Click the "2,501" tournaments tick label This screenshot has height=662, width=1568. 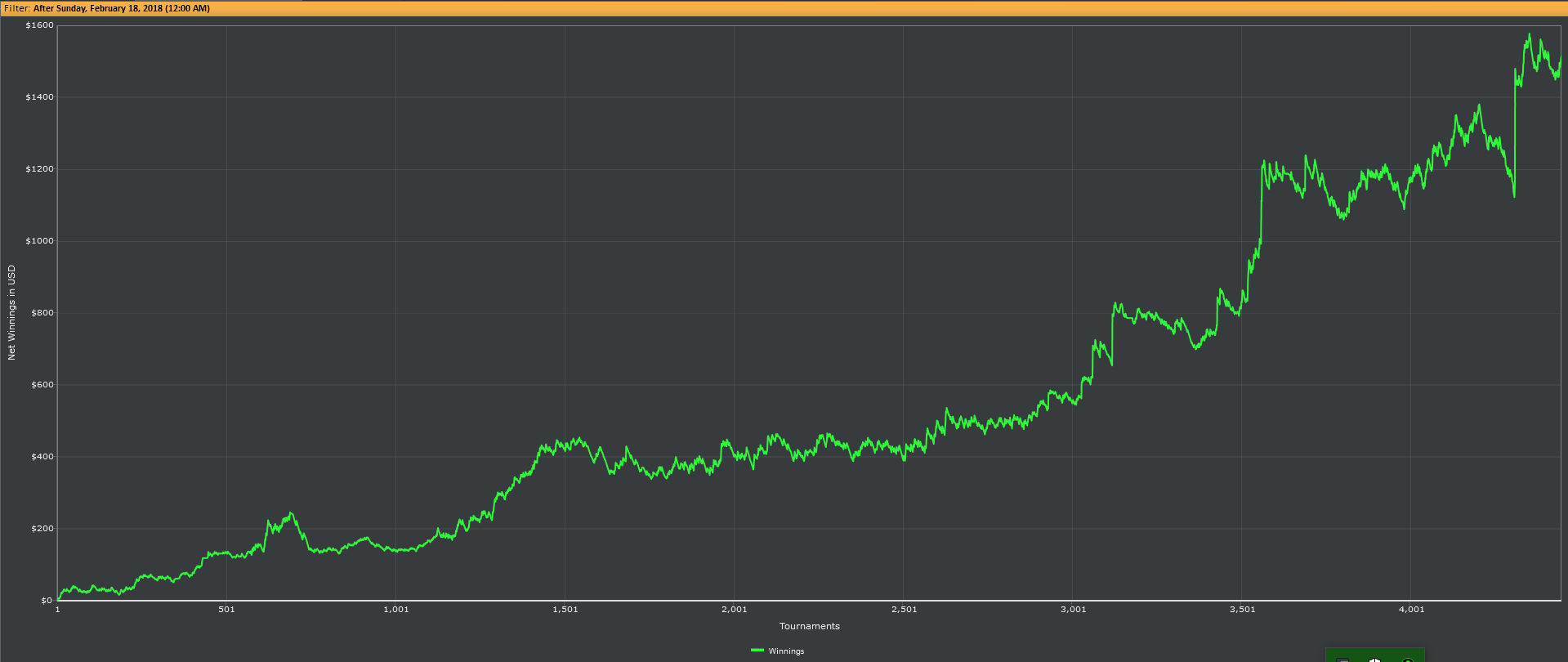click(905, 609)
